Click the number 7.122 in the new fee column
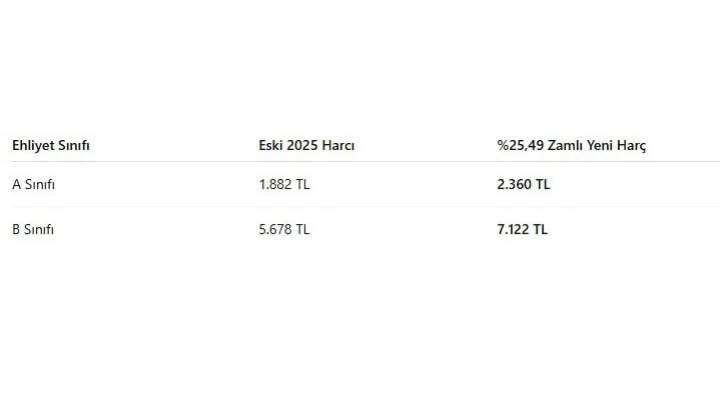The width and height of the screenshot is (720, 400). click(514, 229)
